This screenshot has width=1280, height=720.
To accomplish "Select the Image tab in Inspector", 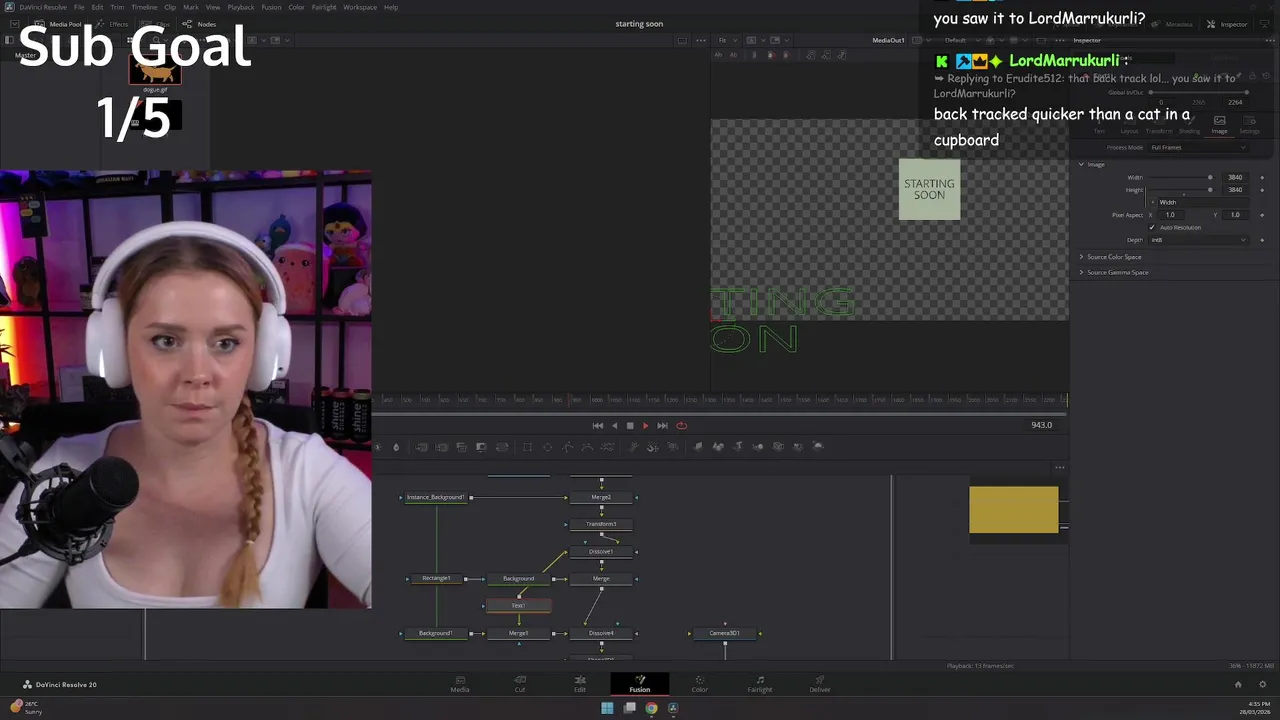I will click(x=1219, y=125).
